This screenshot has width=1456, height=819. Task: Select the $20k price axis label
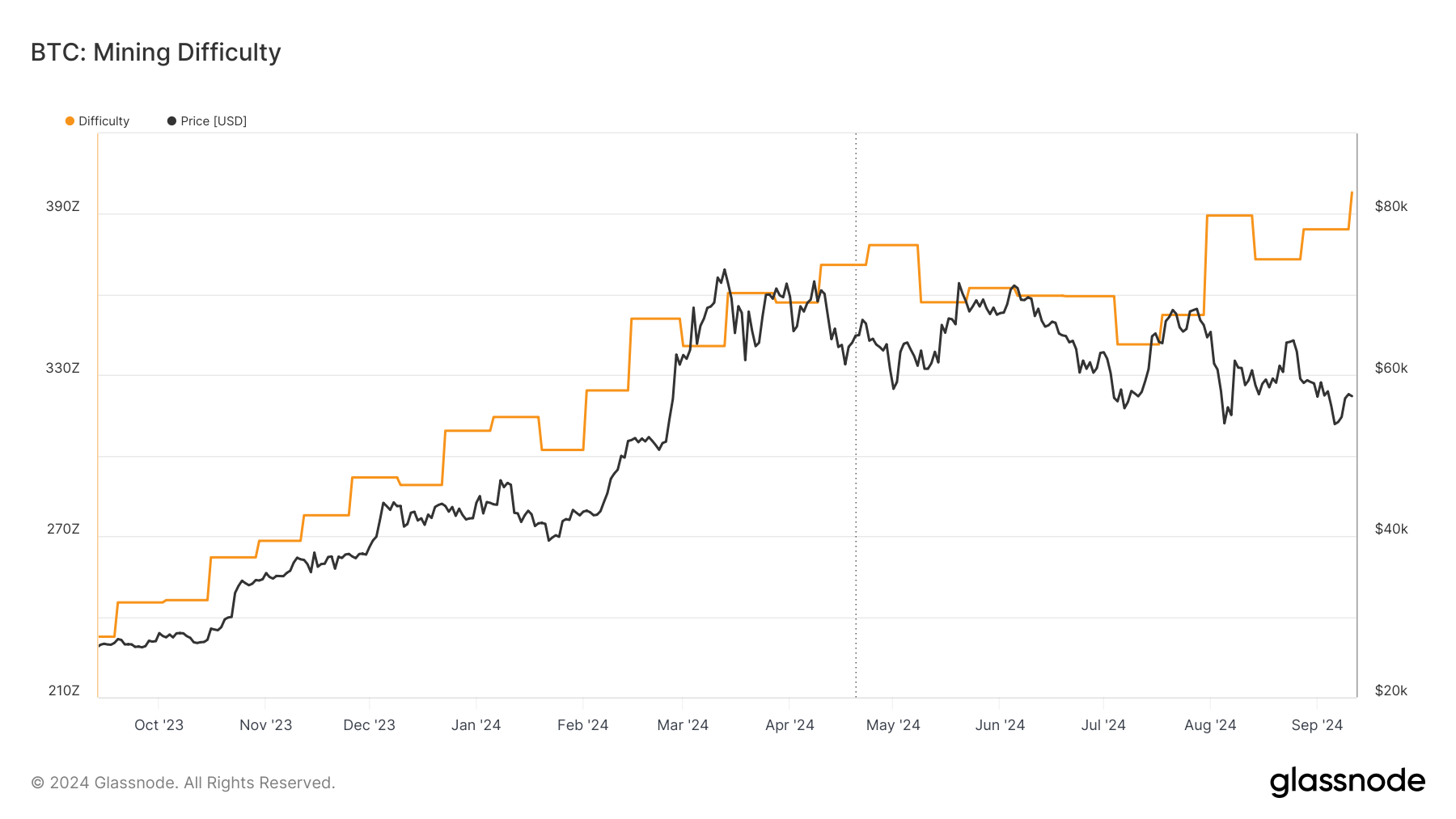[x=1391, y=691]
